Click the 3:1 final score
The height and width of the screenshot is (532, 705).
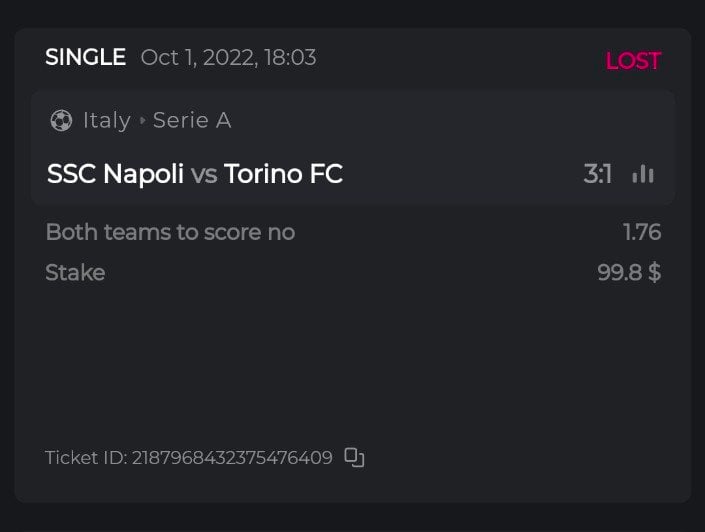(597, 175)
